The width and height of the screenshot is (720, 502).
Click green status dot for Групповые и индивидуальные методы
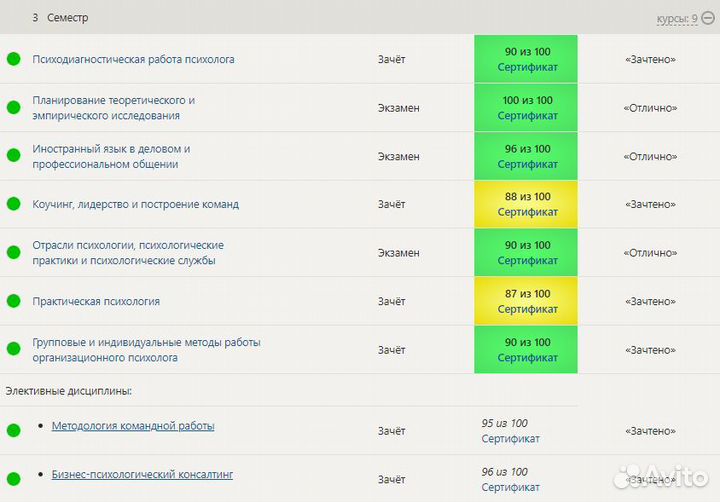(14, 349)
